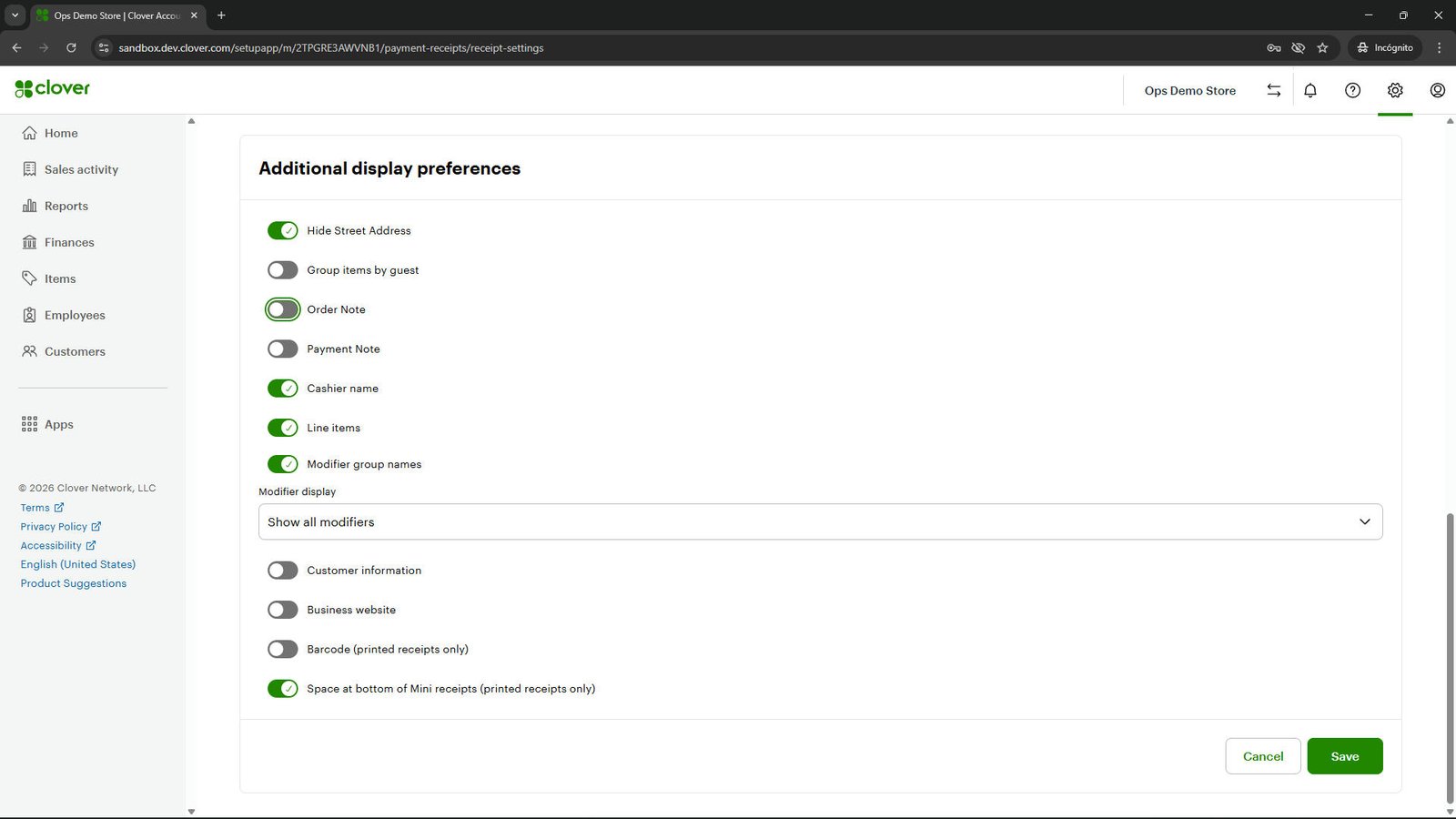Turn on the Order Note toggle
This screenshot has width=1456, height=819.
pos(282,309)
